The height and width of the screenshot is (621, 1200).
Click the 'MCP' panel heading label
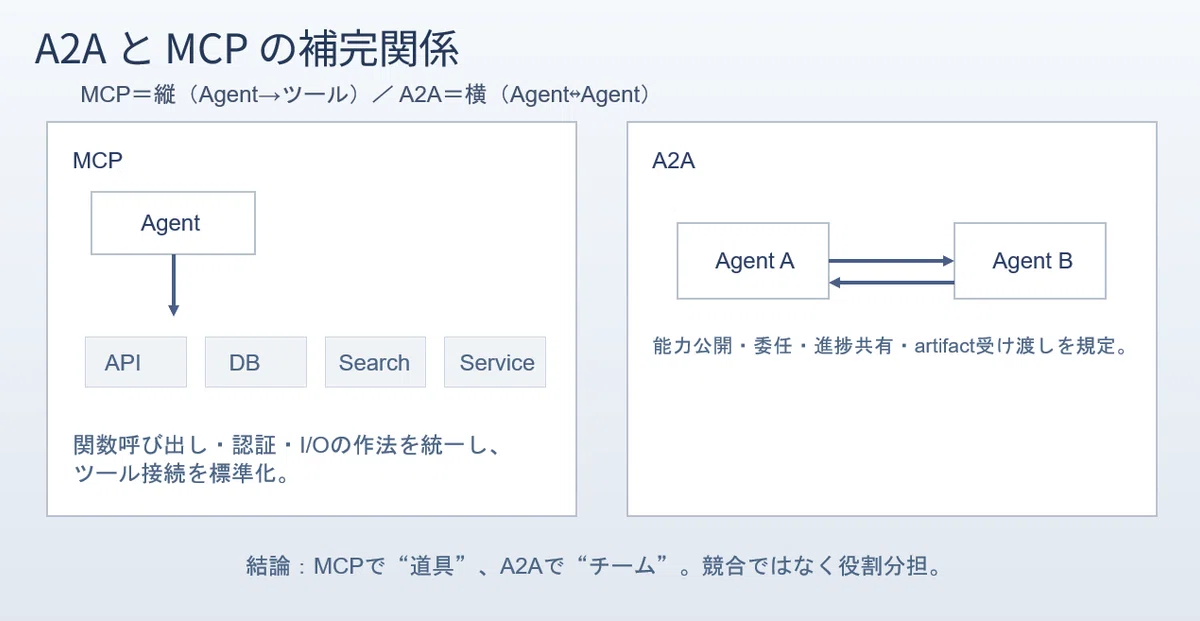(x=98, y=160)
